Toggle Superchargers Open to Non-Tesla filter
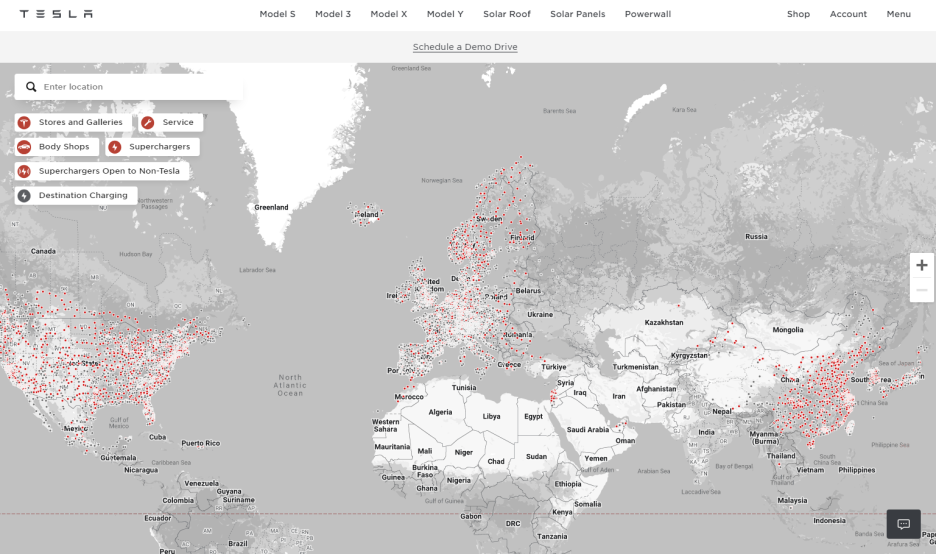 click(x=102, y=171)
